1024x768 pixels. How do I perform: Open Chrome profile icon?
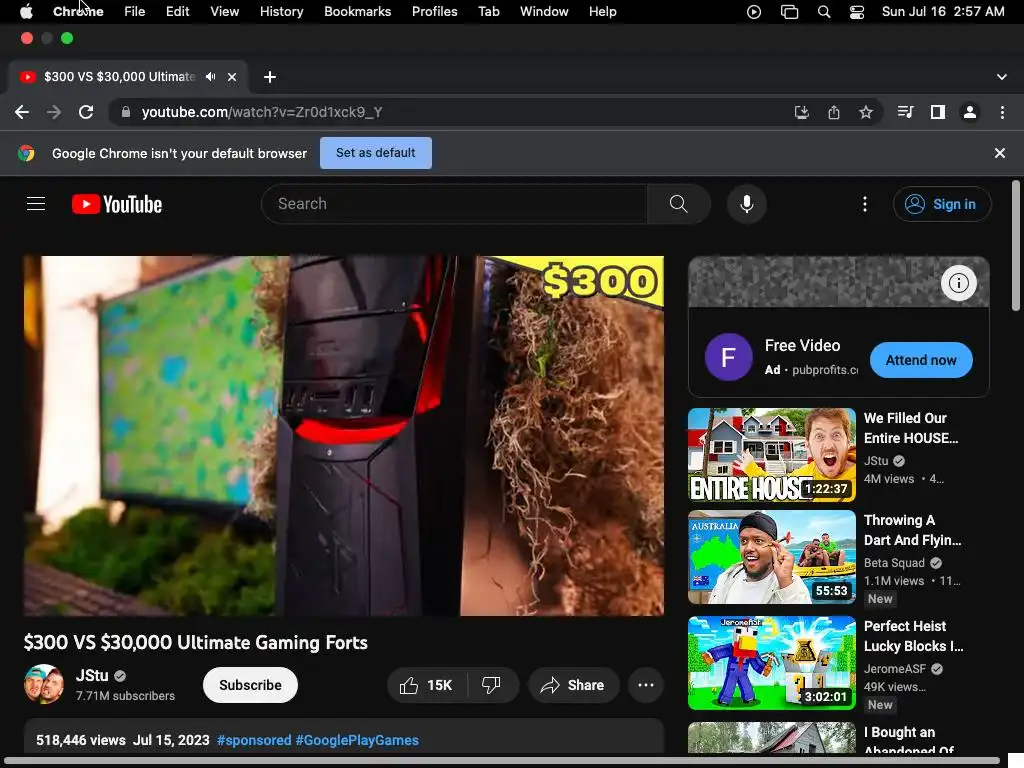pyautogui.click(x=970, y=112)
